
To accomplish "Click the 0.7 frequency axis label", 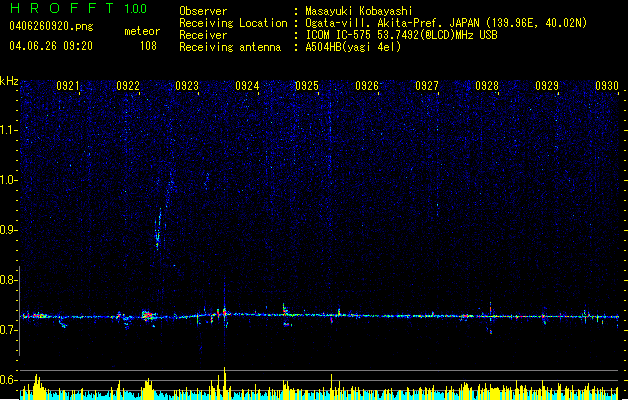I will (9, 330).
